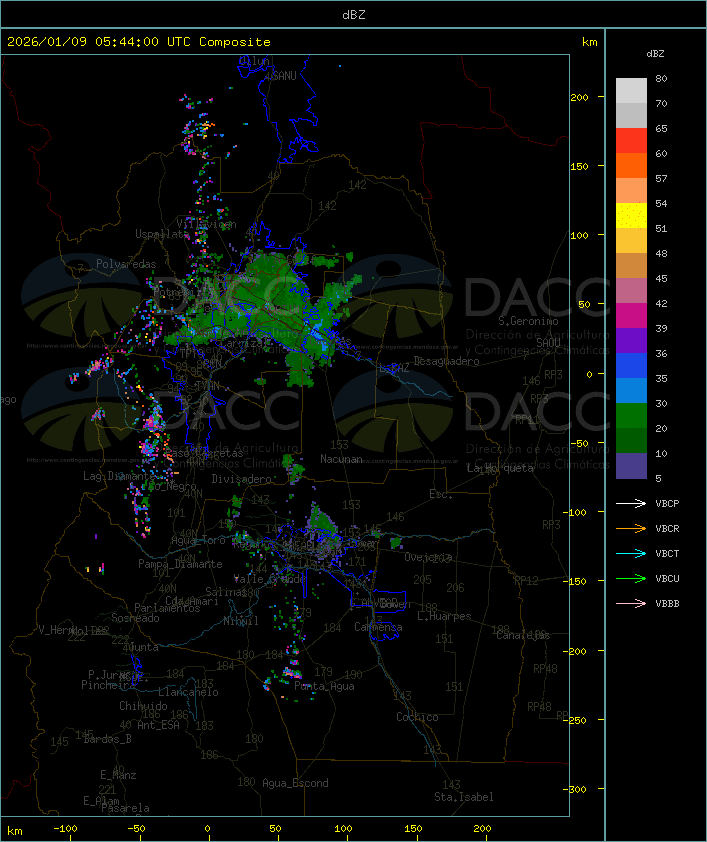The width and height of the screenshot is (707, 842).
Task: Click the dBZ title at the top
Action: (353, 14)
